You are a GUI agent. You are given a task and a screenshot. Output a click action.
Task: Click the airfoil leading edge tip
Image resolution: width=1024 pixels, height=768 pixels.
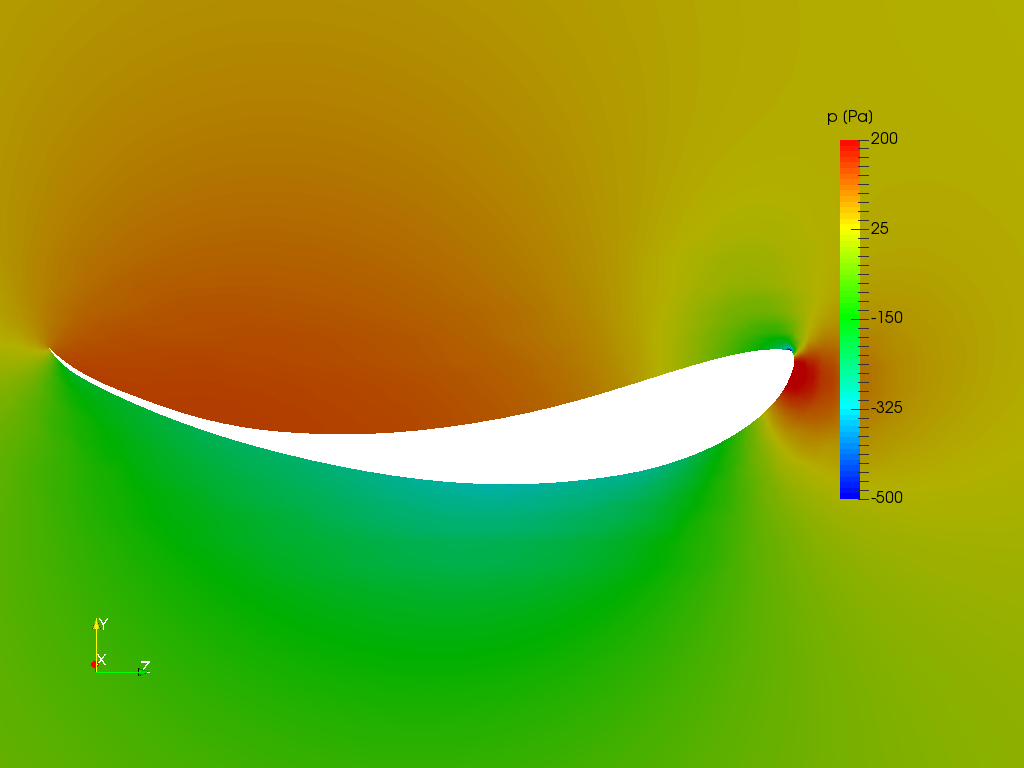coord(52,350)
